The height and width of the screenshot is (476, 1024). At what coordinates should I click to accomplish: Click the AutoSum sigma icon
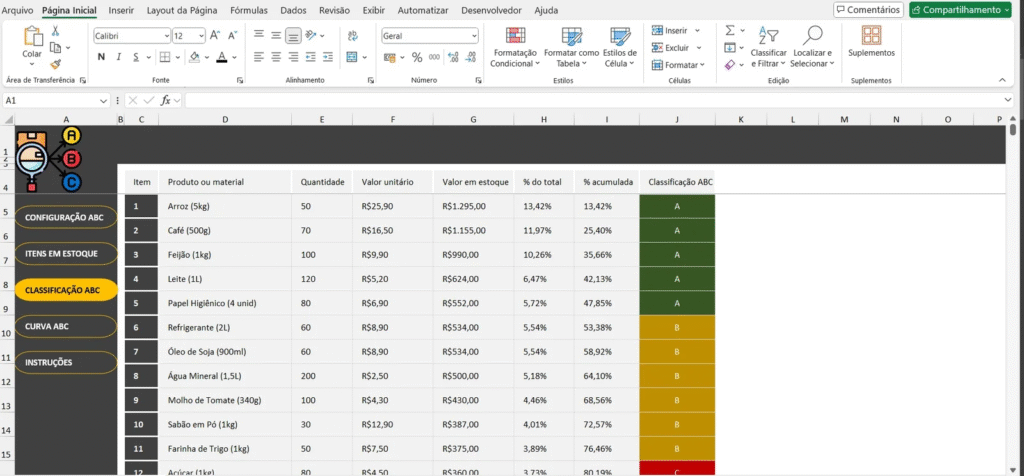pyautogui.click(x=730, y=31)
